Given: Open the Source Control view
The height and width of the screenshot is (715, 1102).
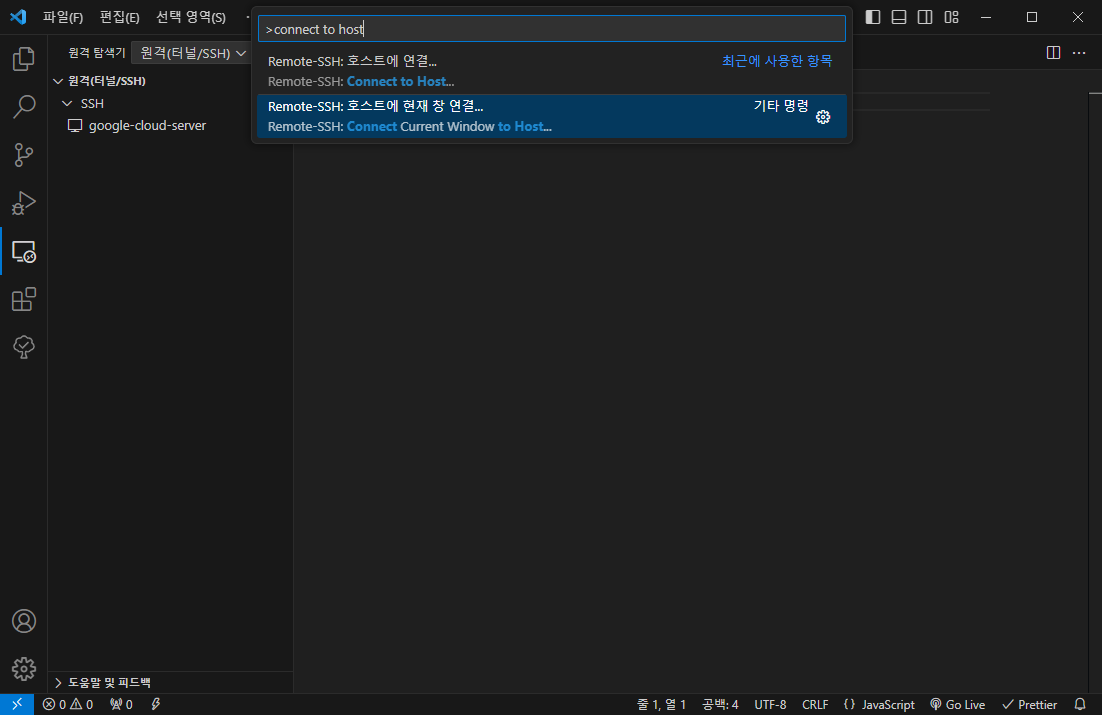Looking at the screenshot, I should (24, 155).
